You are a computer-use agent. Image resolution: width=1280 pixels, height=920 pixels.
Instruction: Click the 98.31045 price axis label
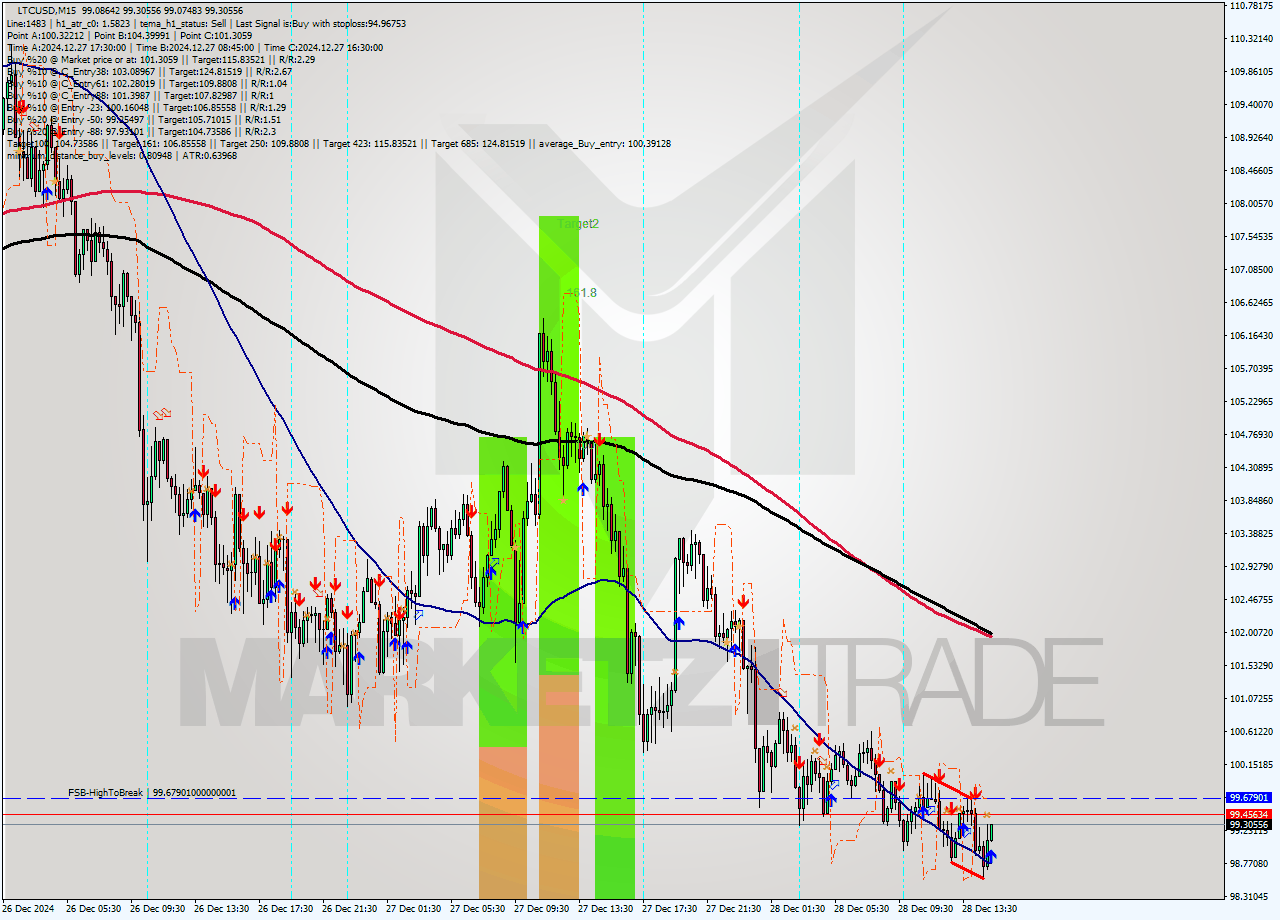coord(1251,896)
